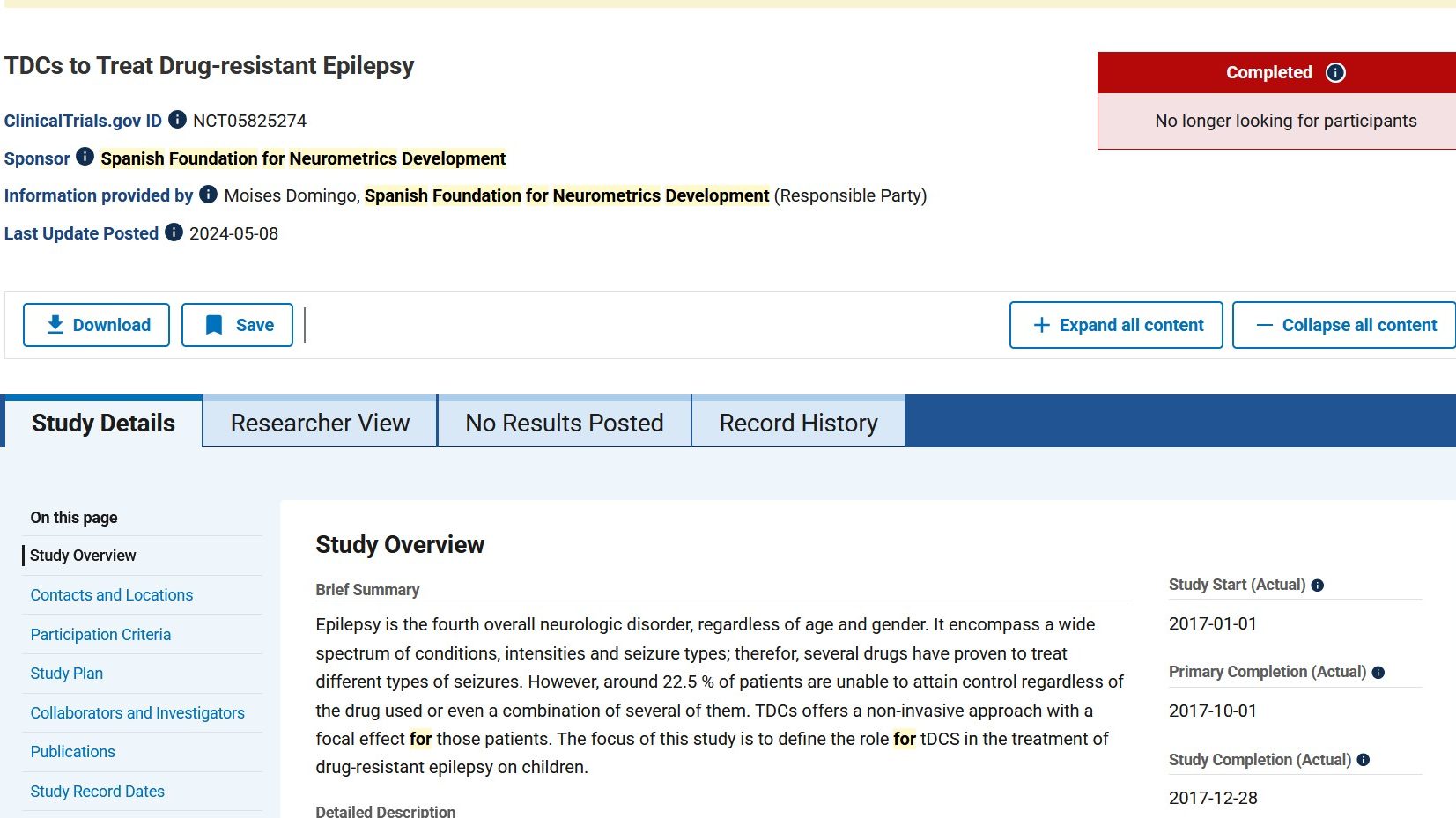Expand all content sections
The height and width of the screenshot is (818, 1456).
[1116, 325]
